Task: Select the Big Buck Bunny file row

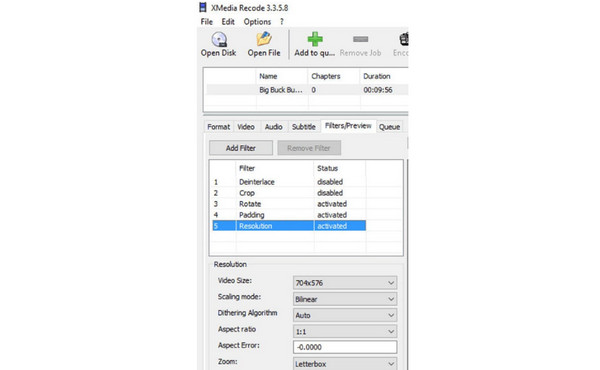Action: 307,90
